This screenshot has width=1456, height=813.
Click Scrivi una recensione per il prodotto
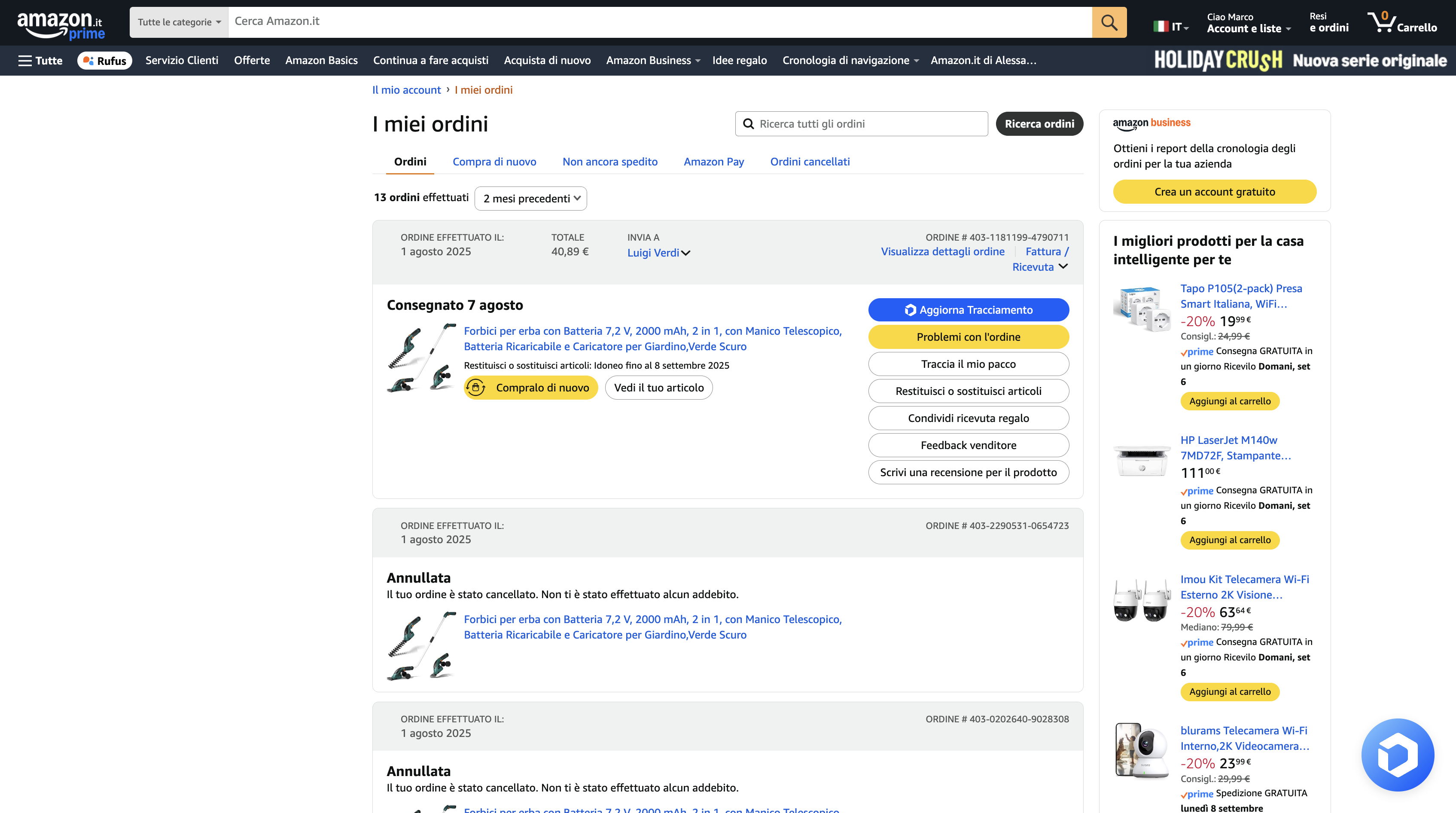click(968, 473)
